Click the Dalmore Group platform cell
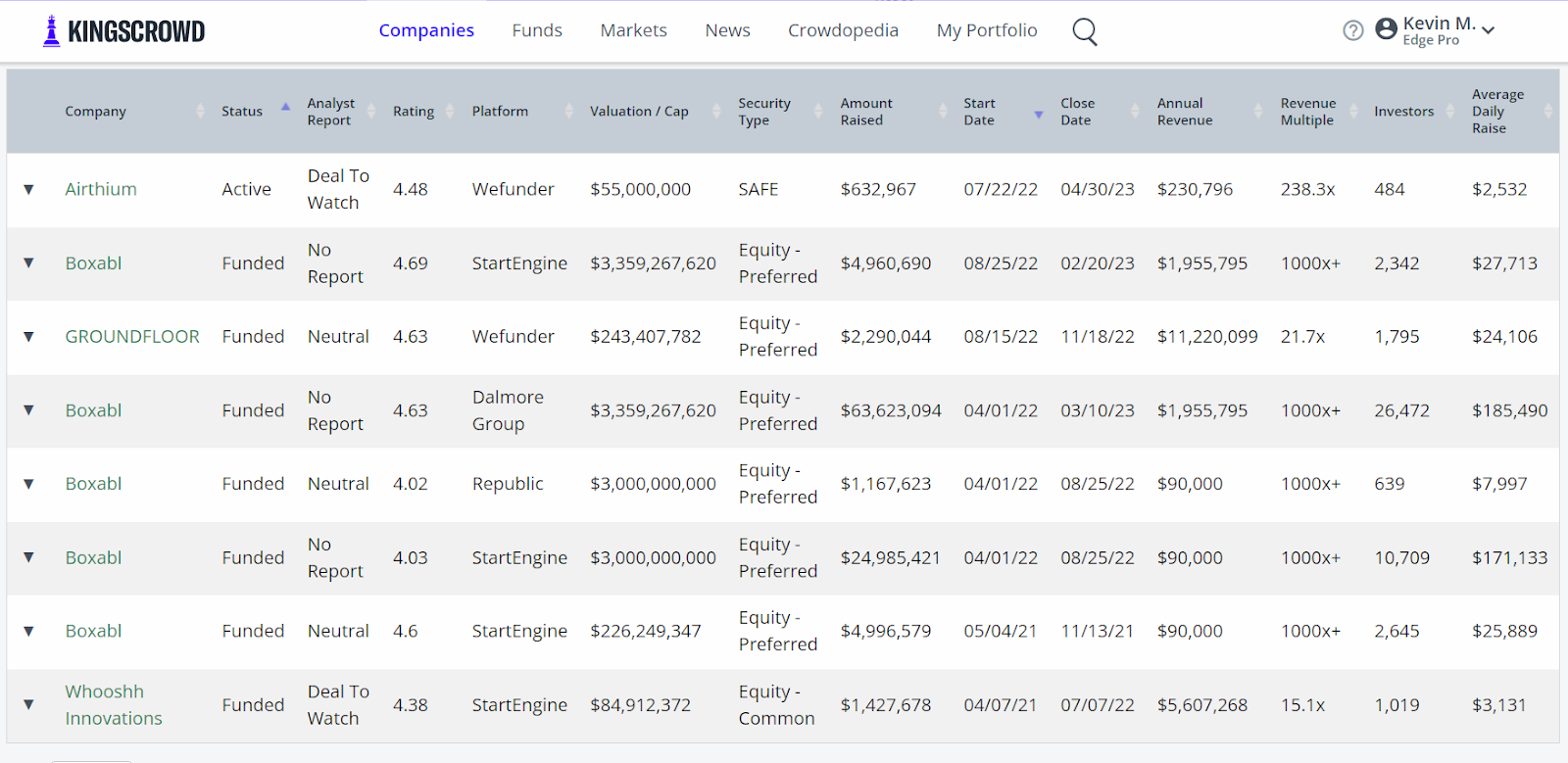The height and width of the screenshot is (763, 1568). coord(508,410)
